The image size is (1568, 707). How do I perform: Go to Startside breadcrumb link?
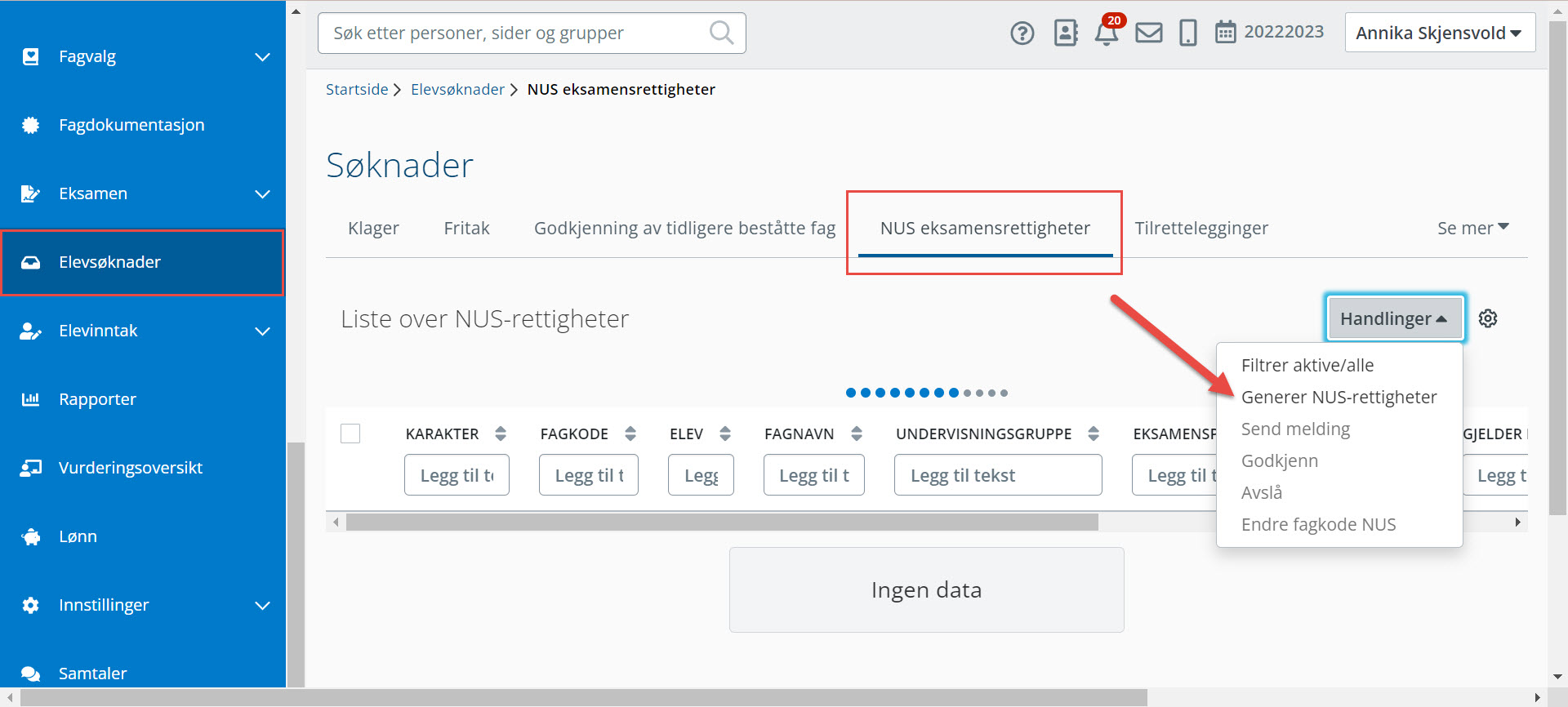(x=357, y=89)
